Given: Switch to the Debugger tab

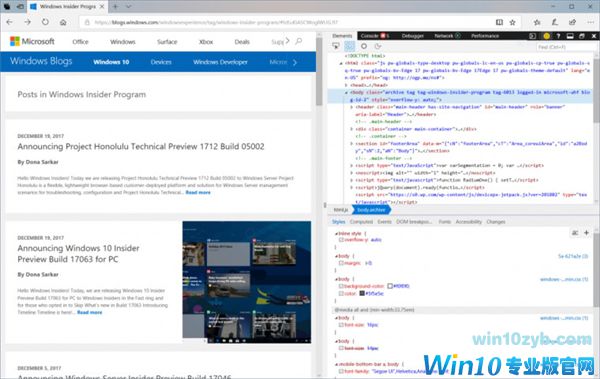Looking at the screenshot, I should 412,36.
